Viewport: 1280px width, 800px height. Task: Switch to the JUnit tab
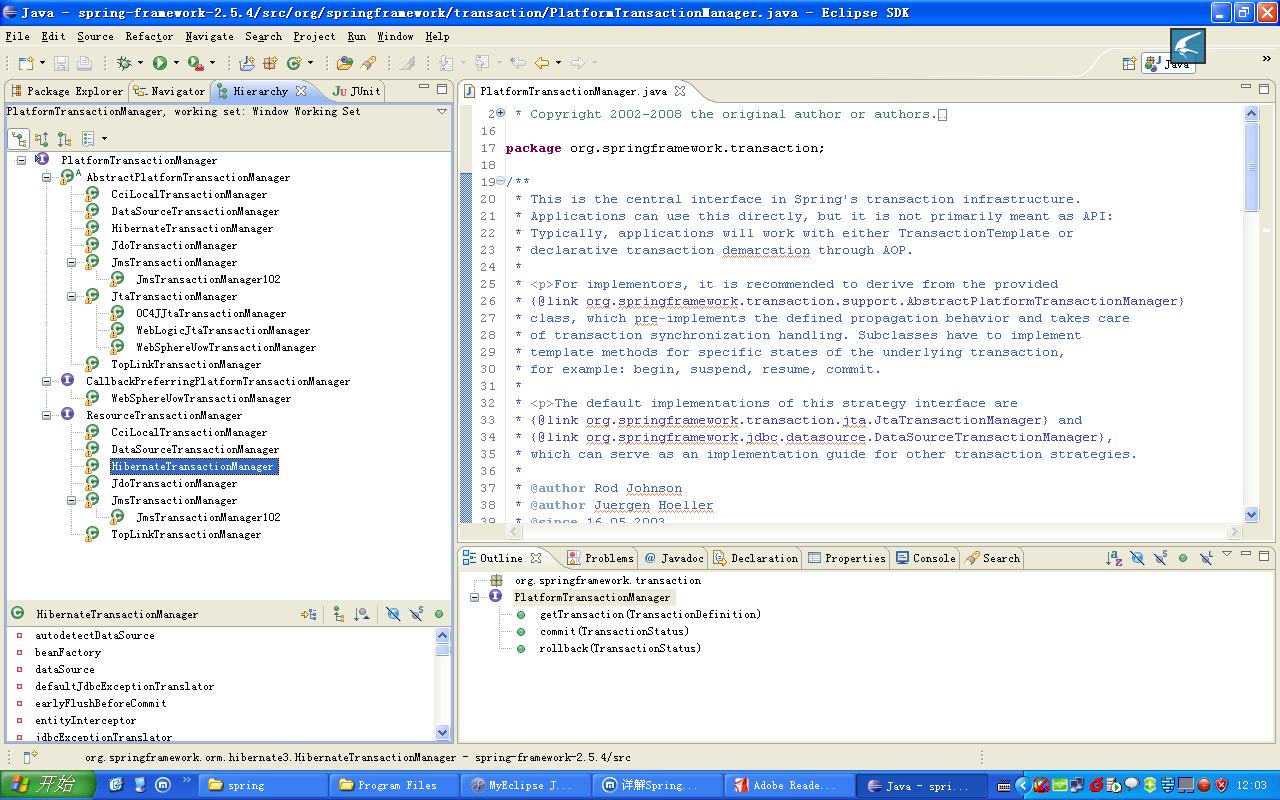[356, 91]
